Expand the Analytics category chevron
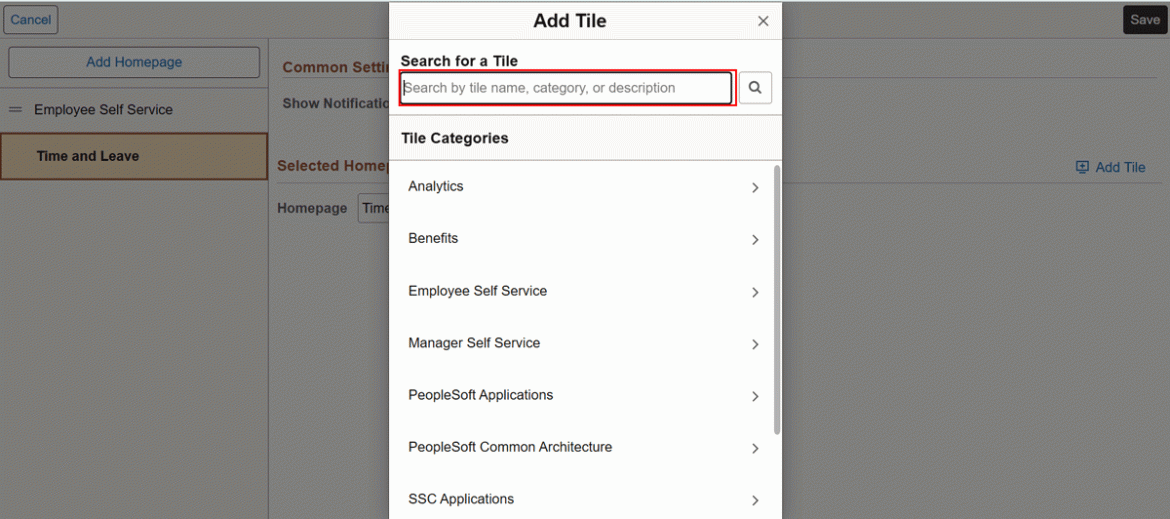The image size is (1170, 519). [755, 188]
